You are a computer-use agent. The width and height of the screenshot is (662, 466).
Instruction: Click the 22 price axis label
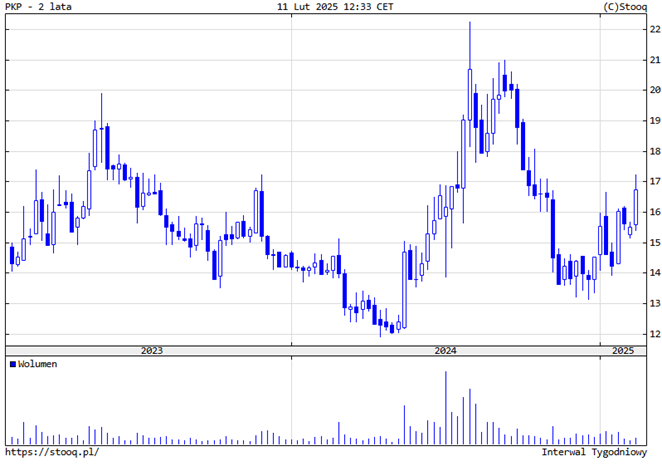coord(653,29)
